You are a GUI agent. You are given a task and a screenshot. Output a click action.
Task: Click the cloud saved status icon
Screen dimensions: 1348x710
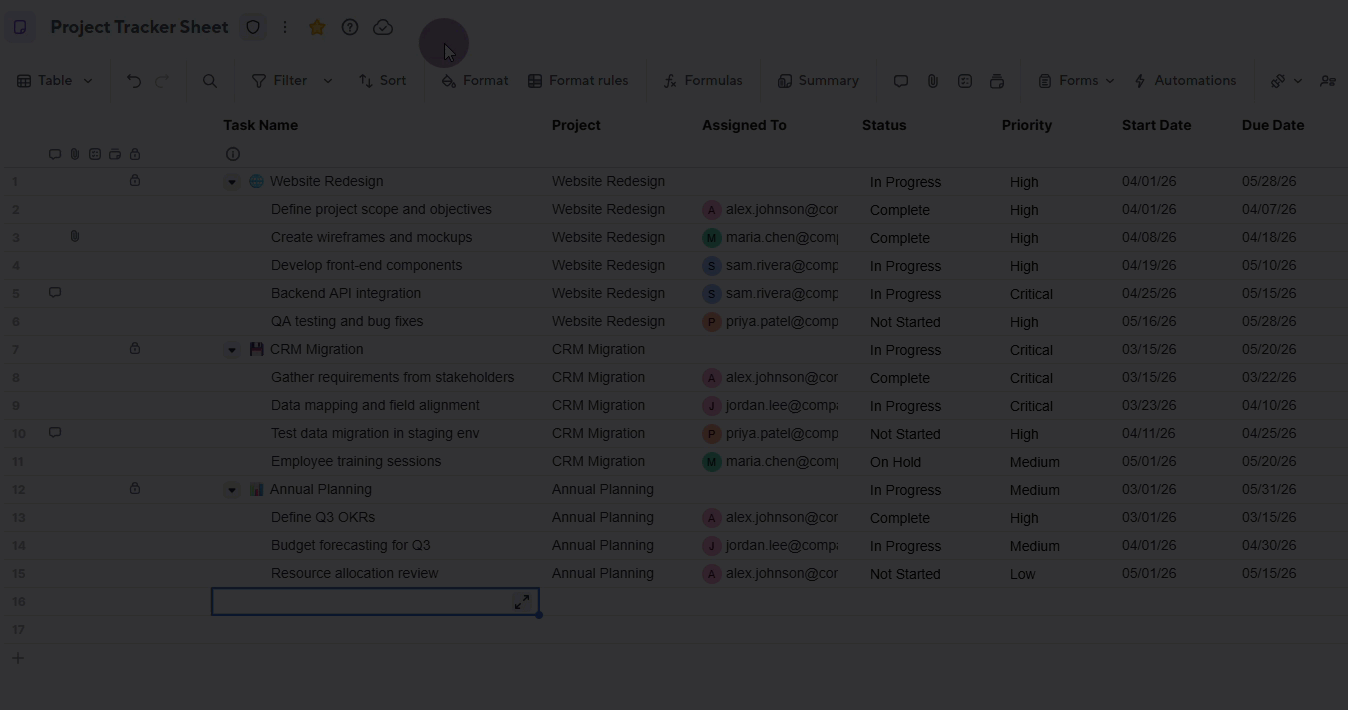(x=383, y=27)
